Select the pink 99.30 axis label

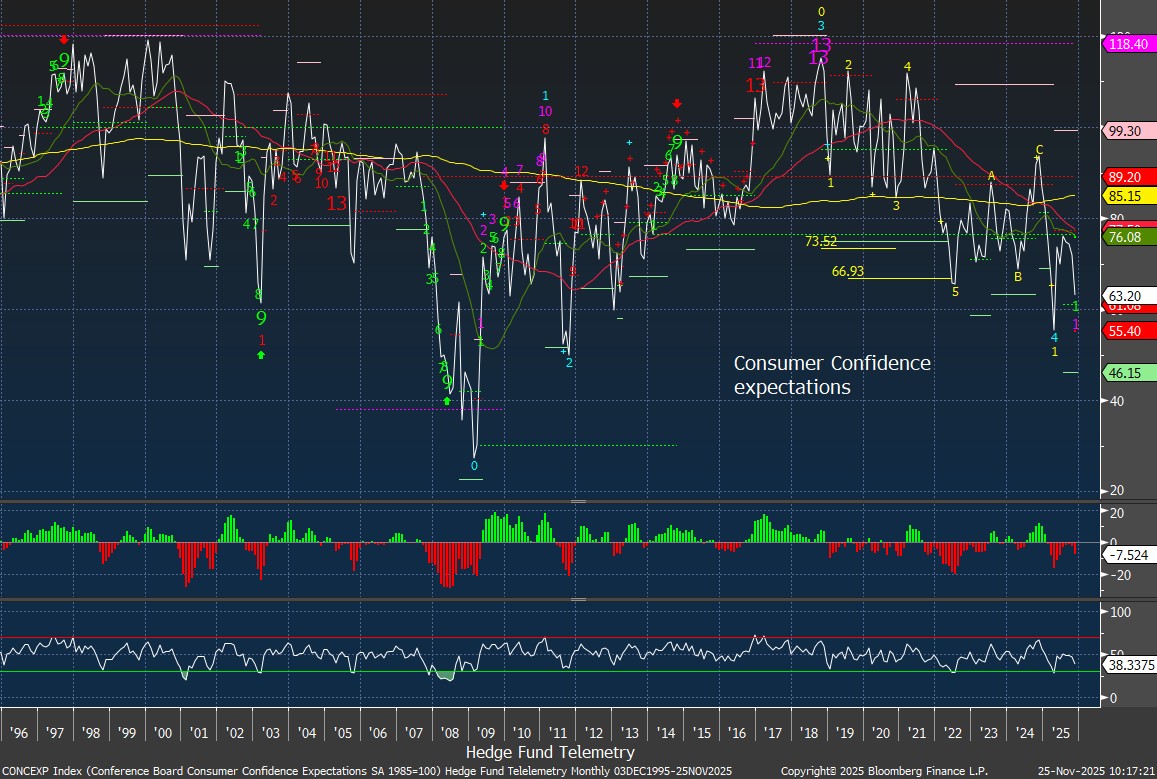pyautogui.click(x=1126, y=131)
